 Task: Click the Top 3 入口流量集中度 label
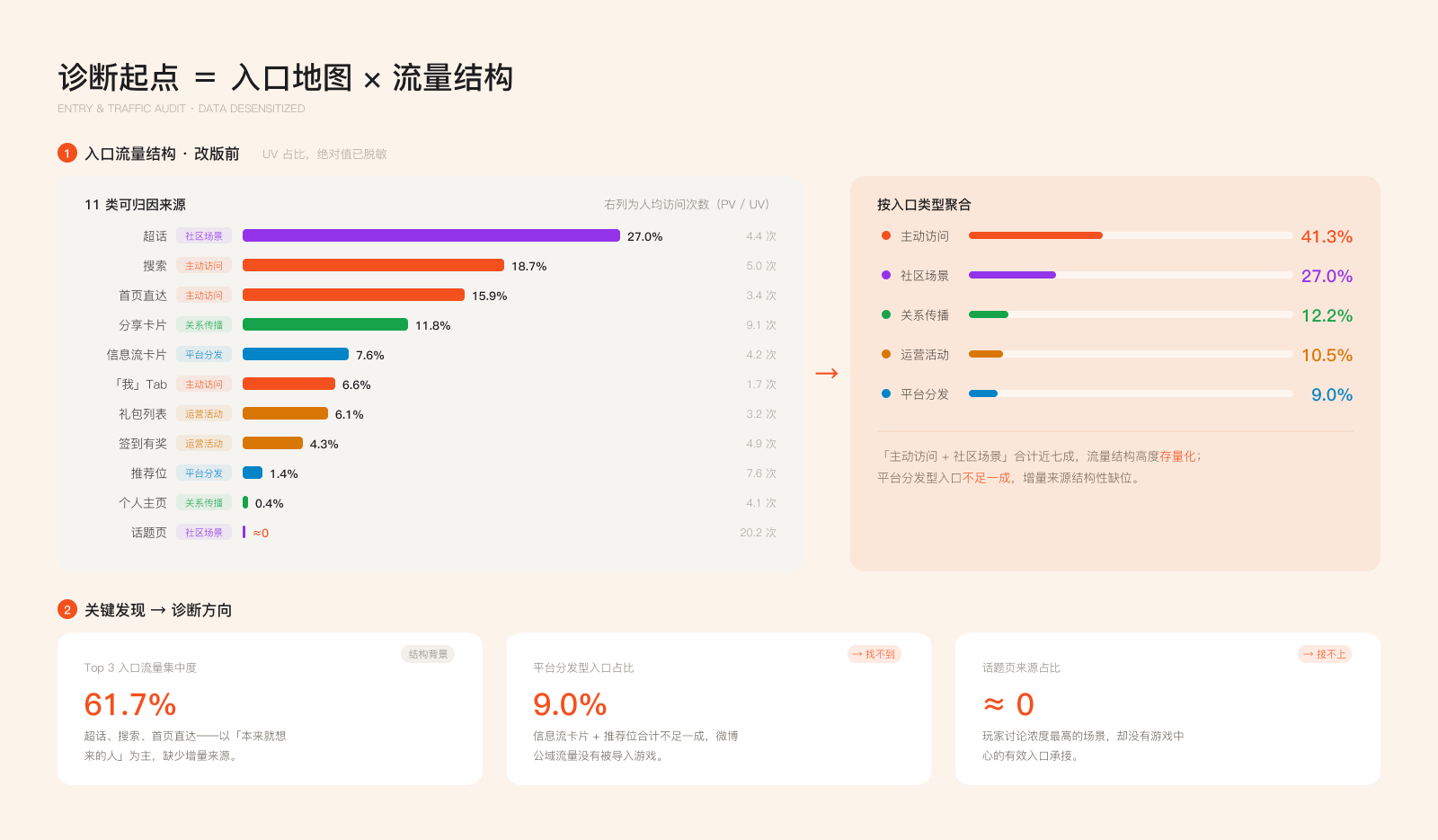tap(140, 668)
